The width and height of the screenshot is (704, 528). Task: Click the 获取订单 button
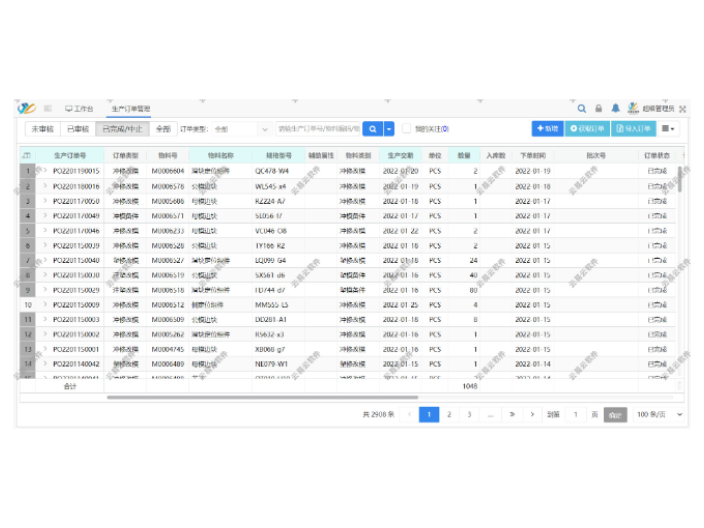click(x=587, y=129)
